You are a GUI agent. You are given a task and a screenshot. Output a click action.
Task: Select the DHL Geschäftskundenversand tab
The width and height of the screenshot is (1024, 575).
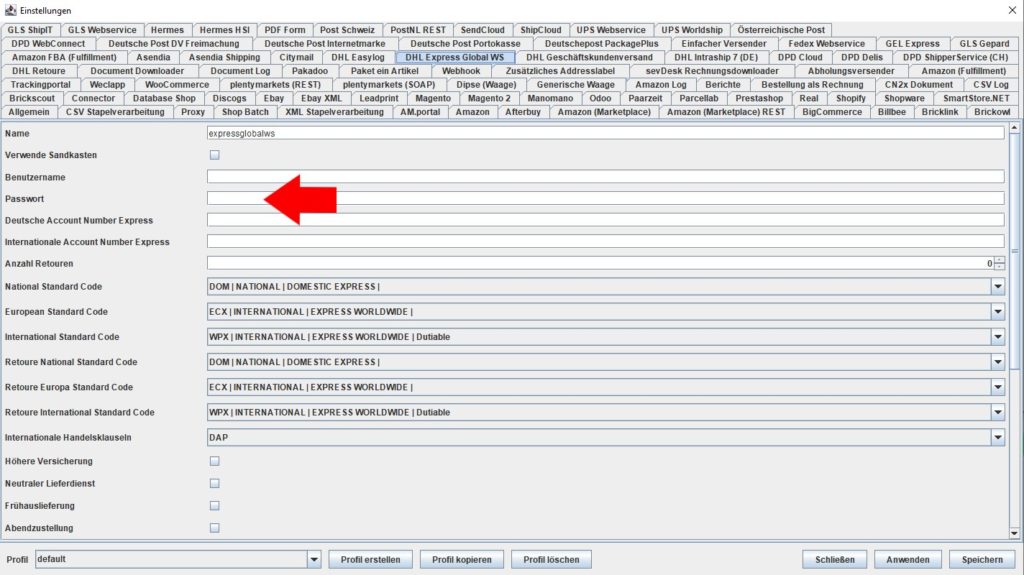tap(589, 58)
